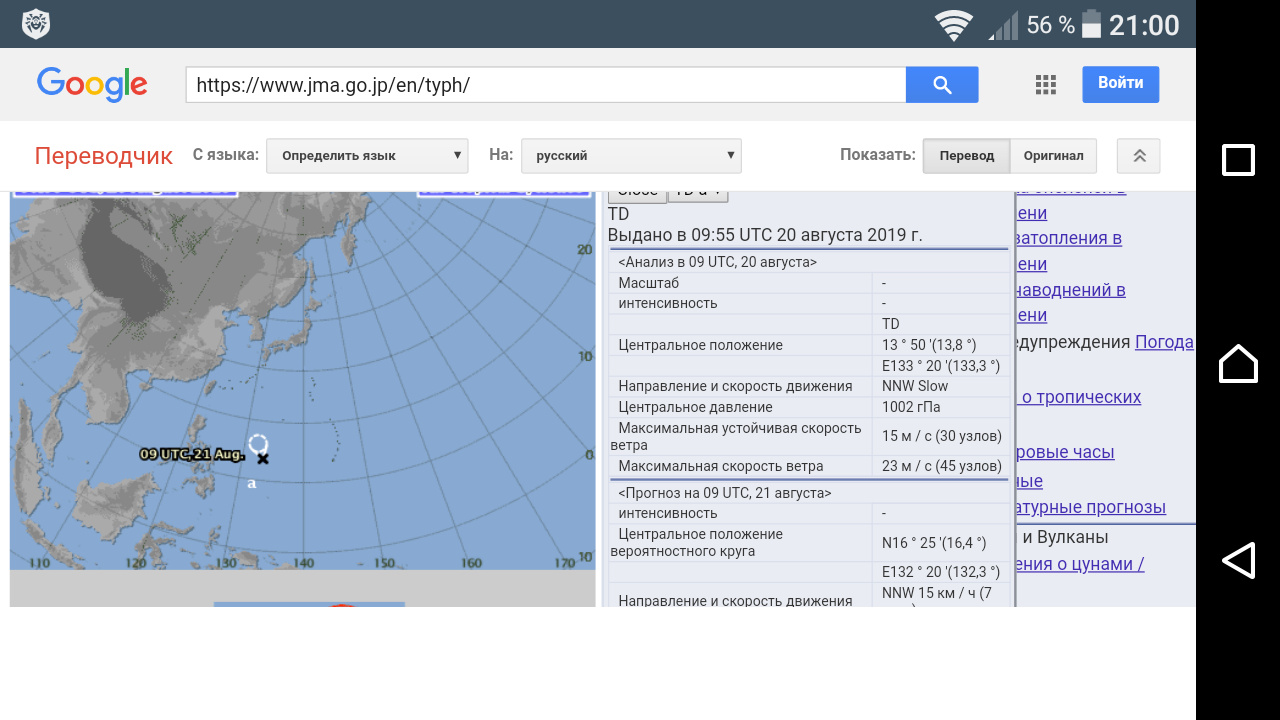Open the Google apps grid
This screenshot has height=720, width=1280.
(x=1046, y=85)
